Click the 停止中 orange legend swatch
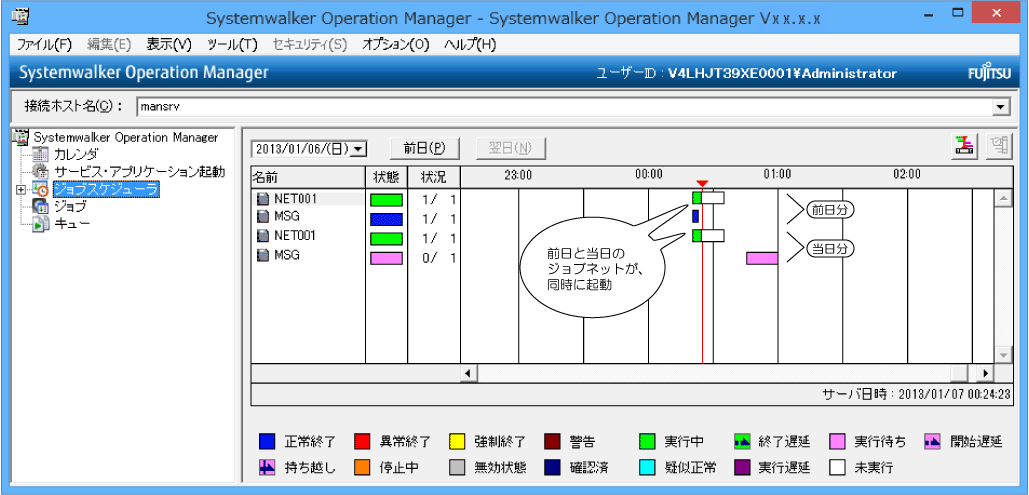Image resolution: width=1029 pixels, height=495 pixels. click(362, 467)
